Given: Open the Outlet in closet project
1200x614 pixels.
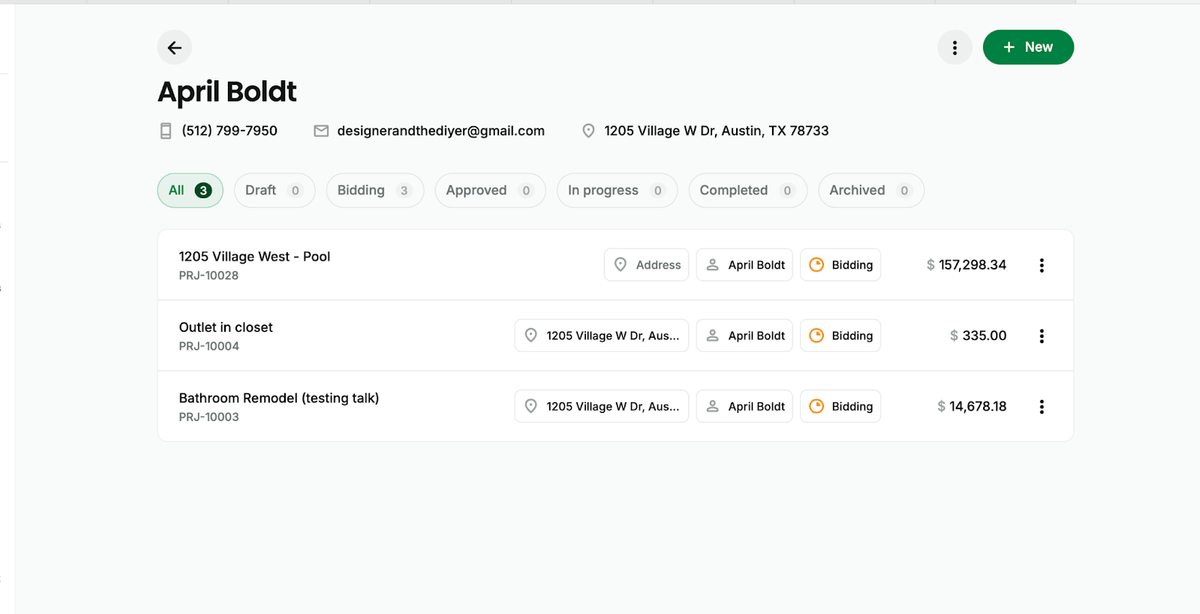Looking at the screenshot, I should tap(226, 328).
